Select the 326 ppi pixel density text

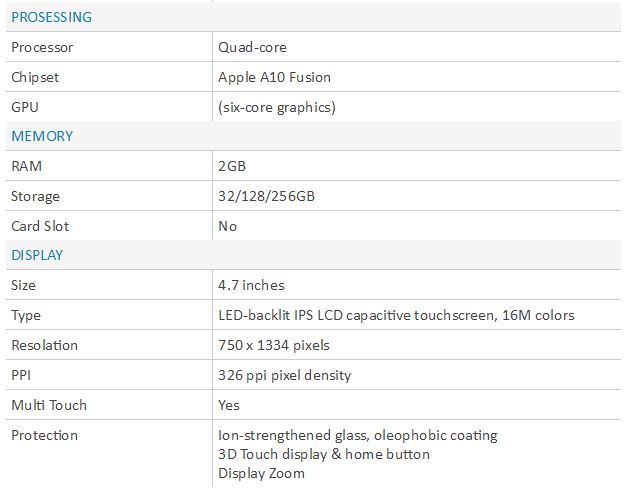tap(284, 375)
